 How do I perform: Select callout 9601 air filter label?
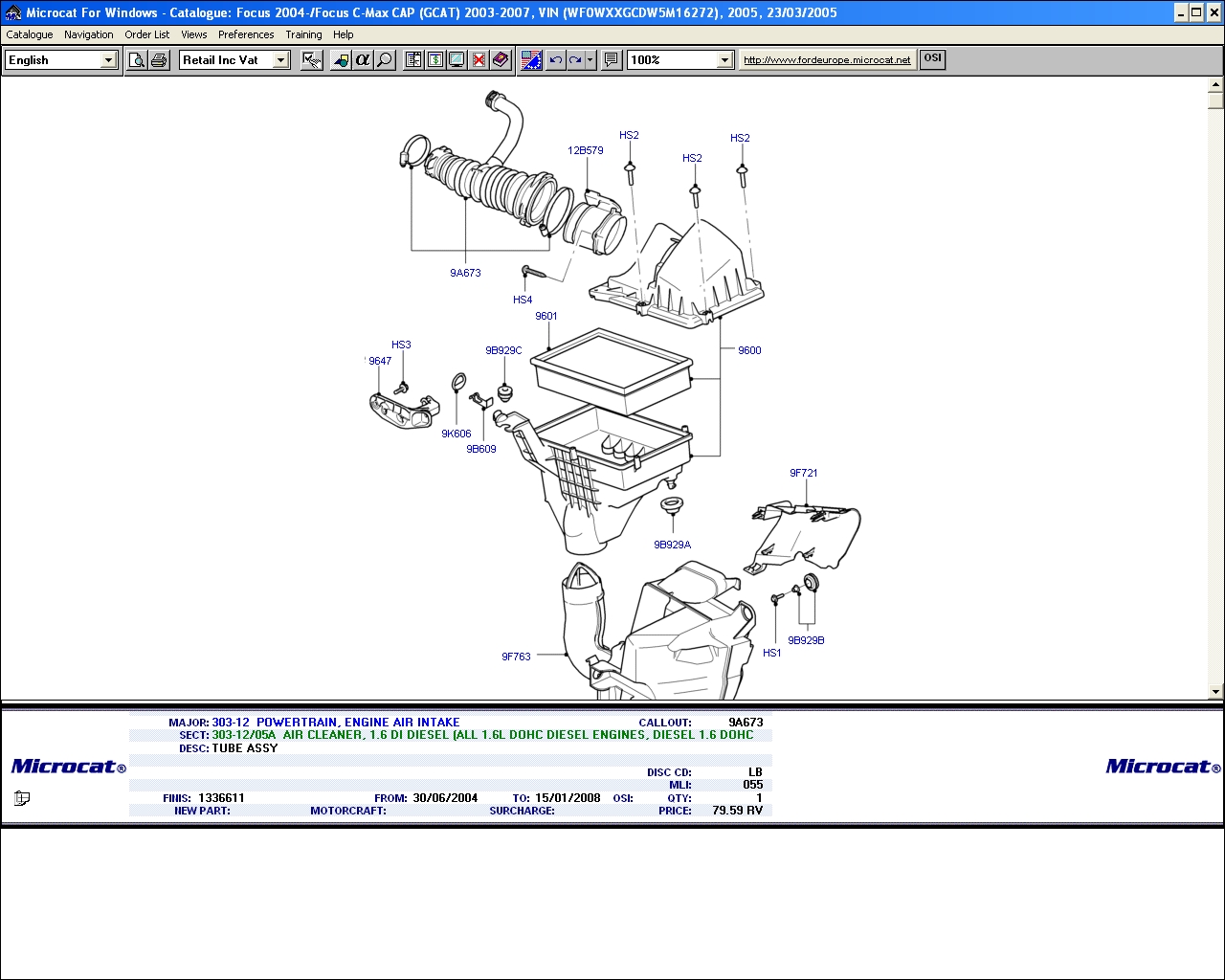click(546, 316)
